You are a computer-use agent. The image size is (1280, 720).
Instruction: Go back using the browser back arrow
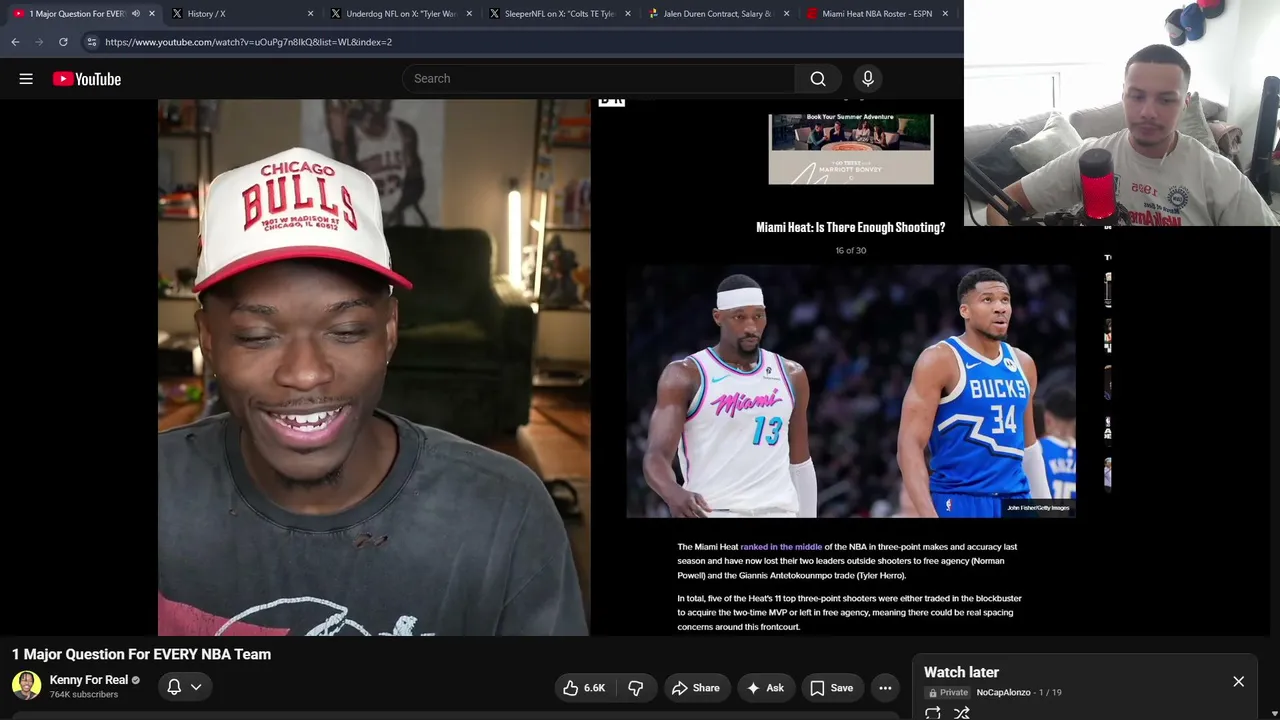[x=15, y=42]
